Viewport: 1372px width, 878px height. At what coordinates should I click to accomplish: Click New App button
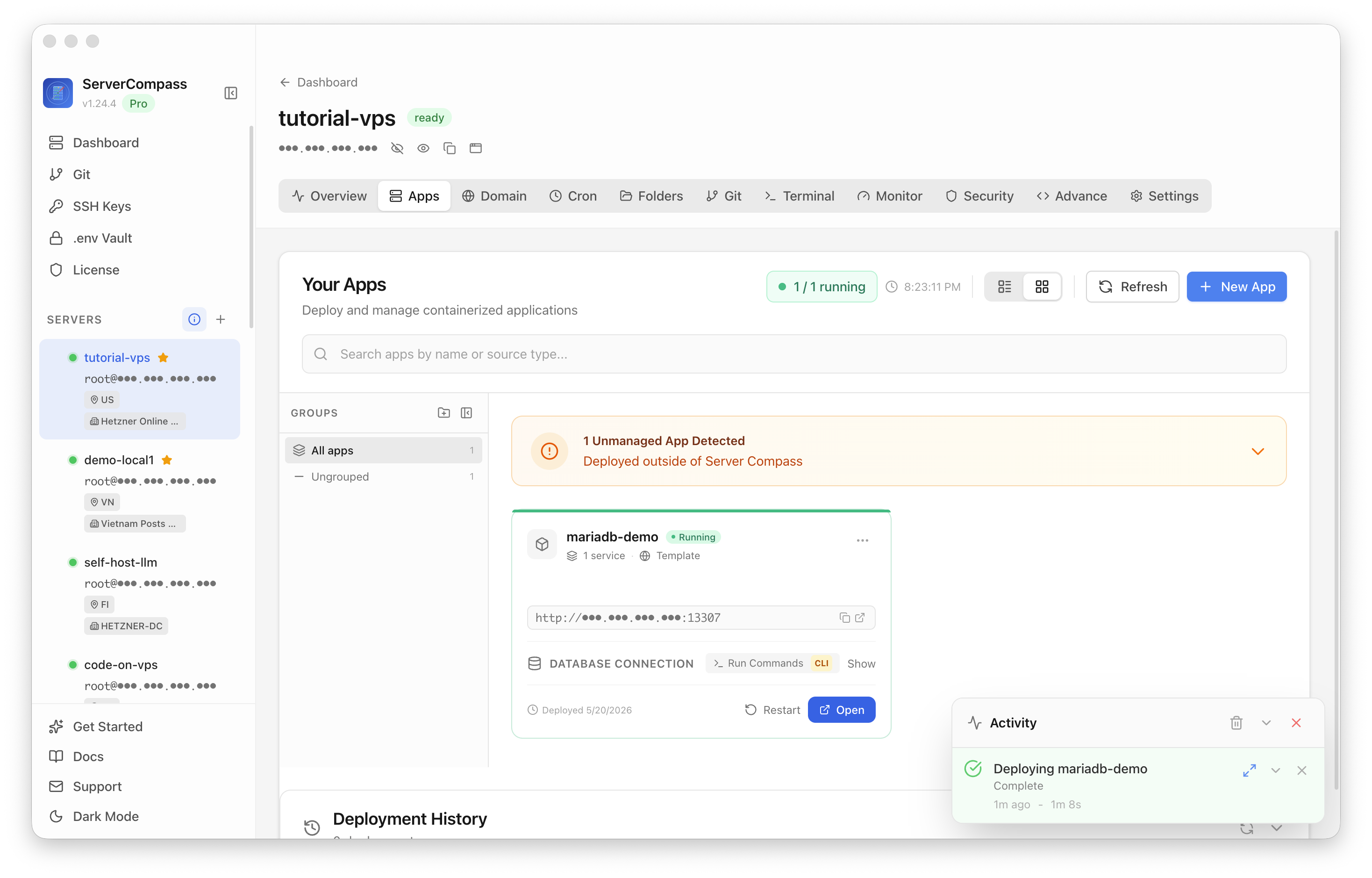1236,287
